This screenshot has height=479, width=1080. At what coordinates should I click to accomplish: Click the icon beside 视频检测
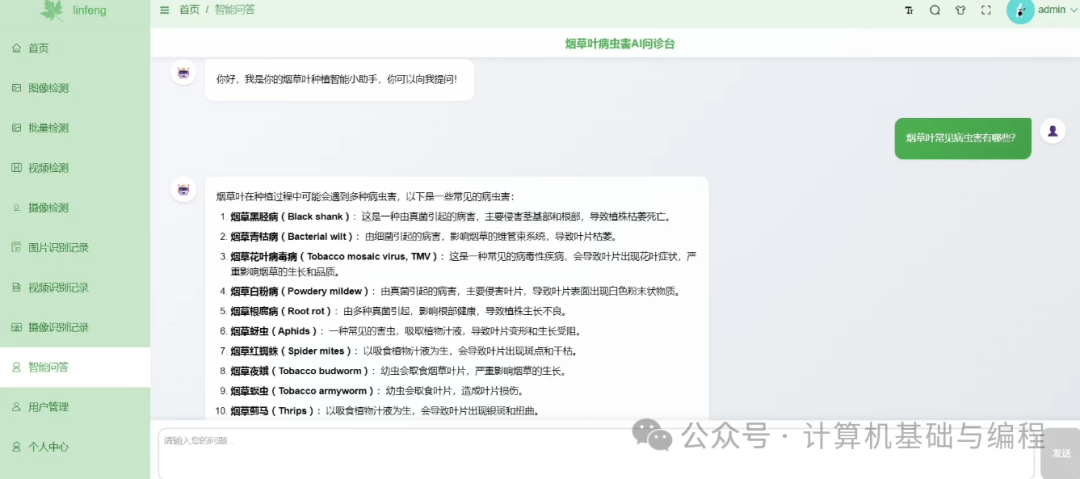click(17, 168)
